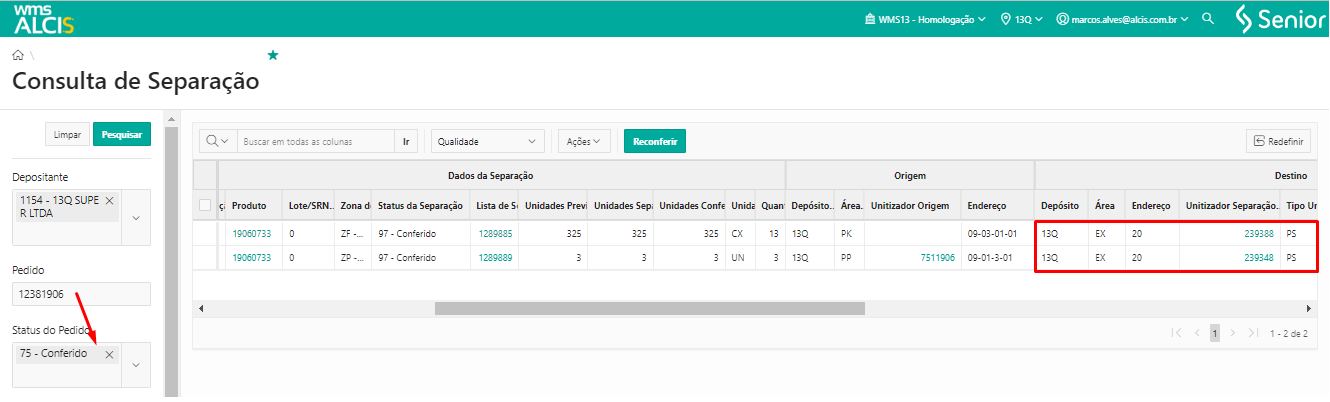The image size is (1330, 402).
Task: Expand the Status do Pedido dropdown arrow
Action: (136, 365)
